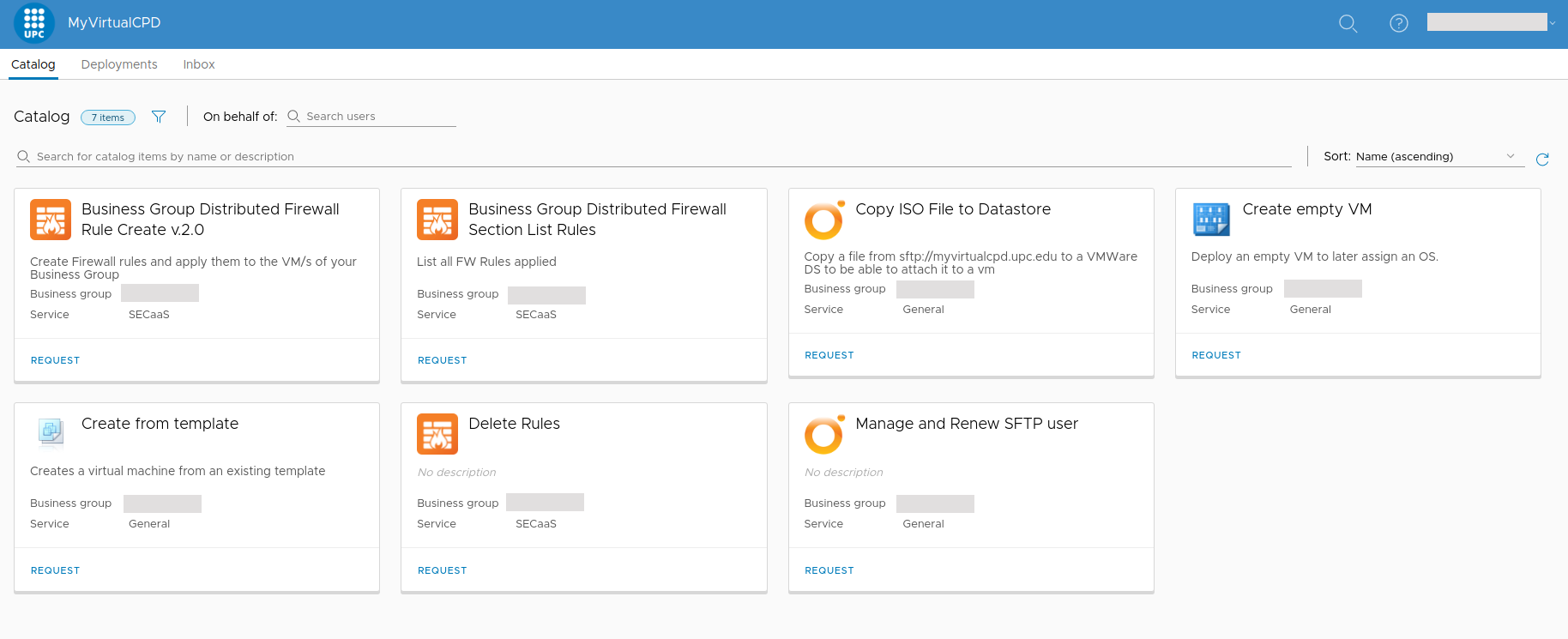Click the Create from template icon
The height and width of the screenshot is (639, 1568).
pos(51,432)
